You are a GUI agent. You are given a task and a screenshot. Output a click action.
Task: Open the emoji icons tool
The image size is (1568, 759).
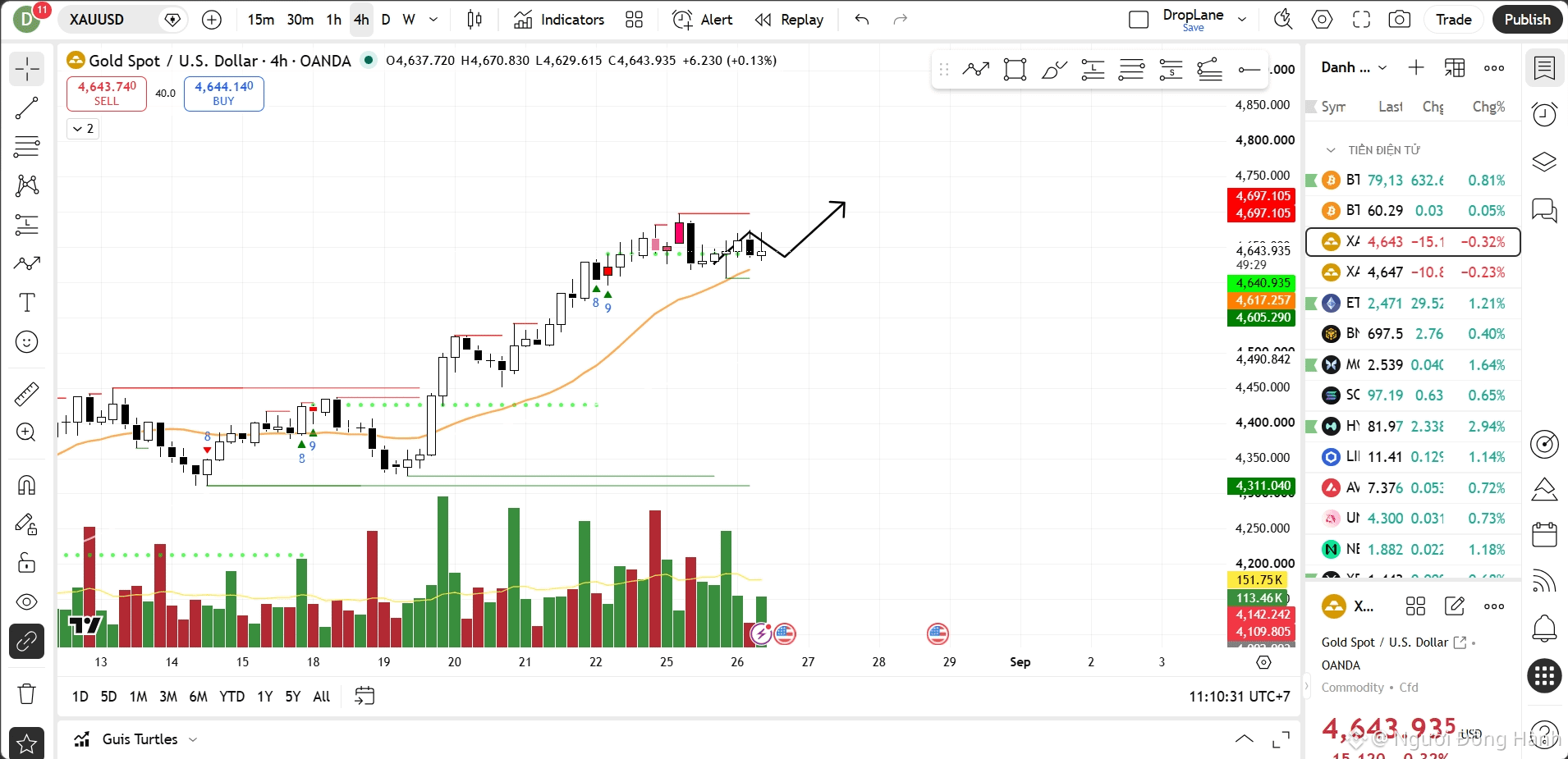coord(27,341)
